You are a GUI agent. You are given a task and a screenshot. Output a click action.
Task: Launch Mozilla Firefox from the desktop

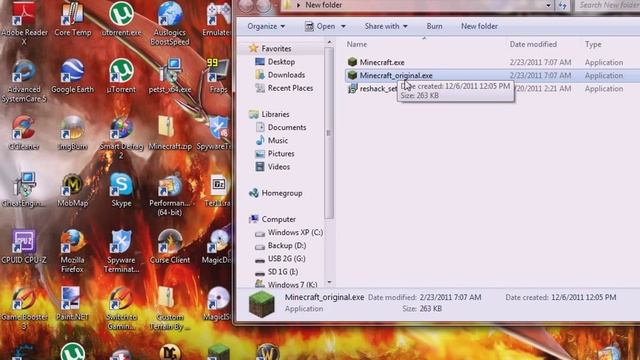coord(72,251)
